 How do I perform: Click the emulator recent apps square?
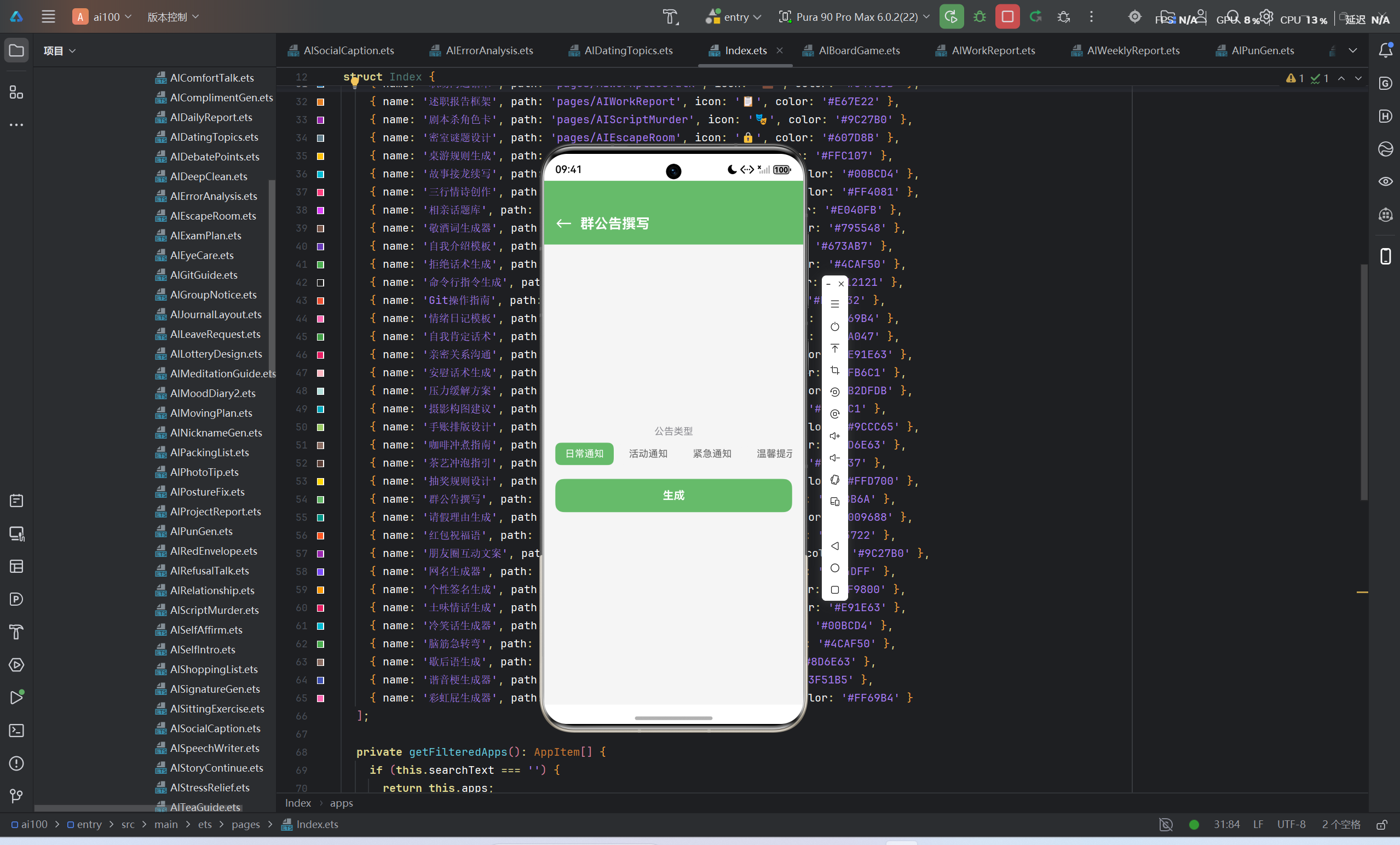834,589
